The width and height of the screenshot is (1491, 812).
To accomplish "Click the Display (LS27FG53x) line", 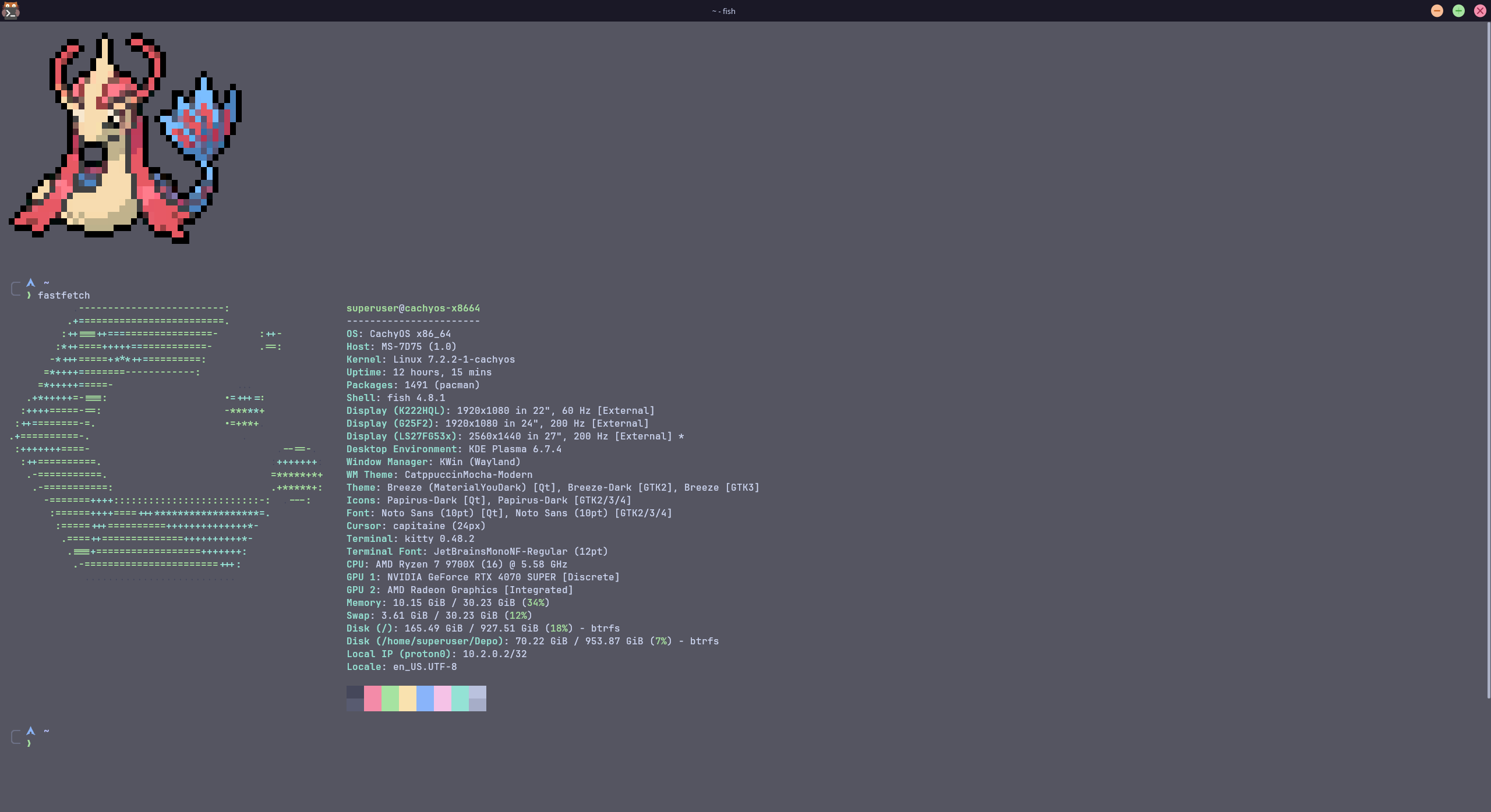I will [515, 436].
